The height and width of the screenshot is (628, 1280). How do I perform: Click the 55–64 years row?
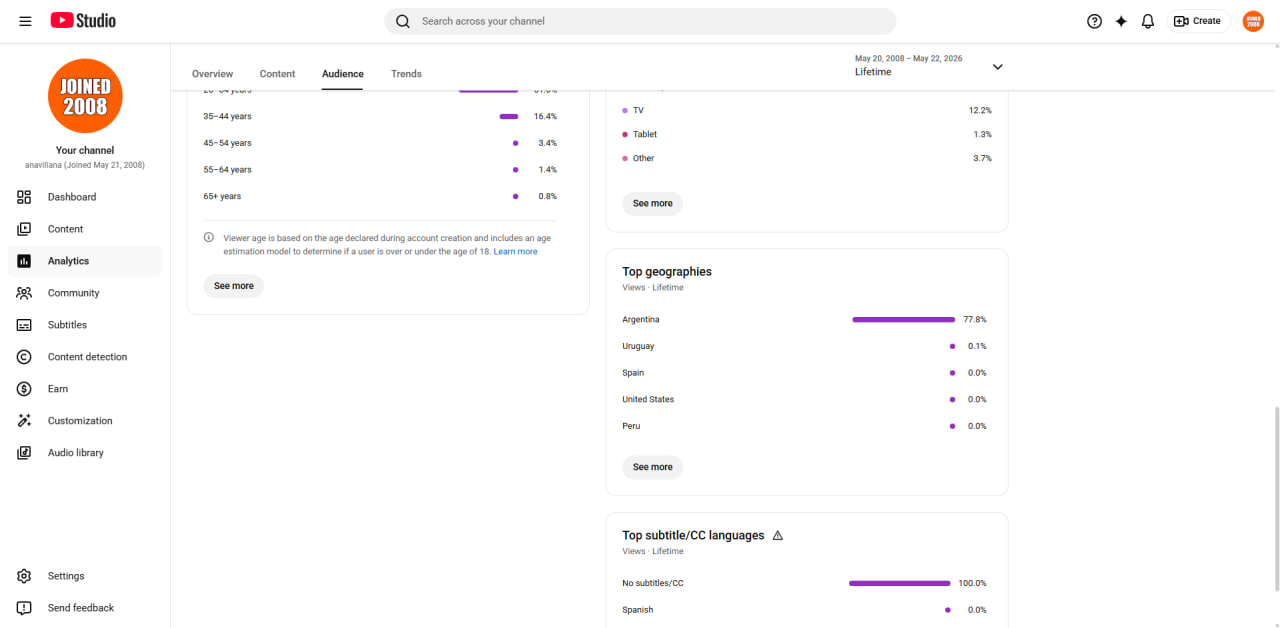[380, 170]
